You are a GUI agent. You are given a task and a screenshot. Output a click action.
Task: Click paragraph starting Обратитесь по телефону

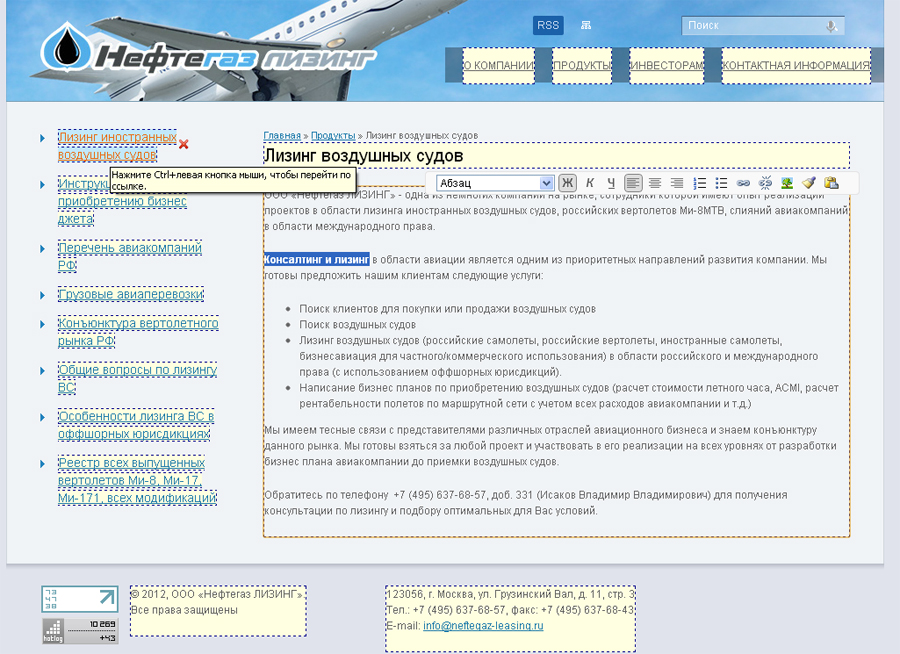pyautogui.click(x=526, y=503)
